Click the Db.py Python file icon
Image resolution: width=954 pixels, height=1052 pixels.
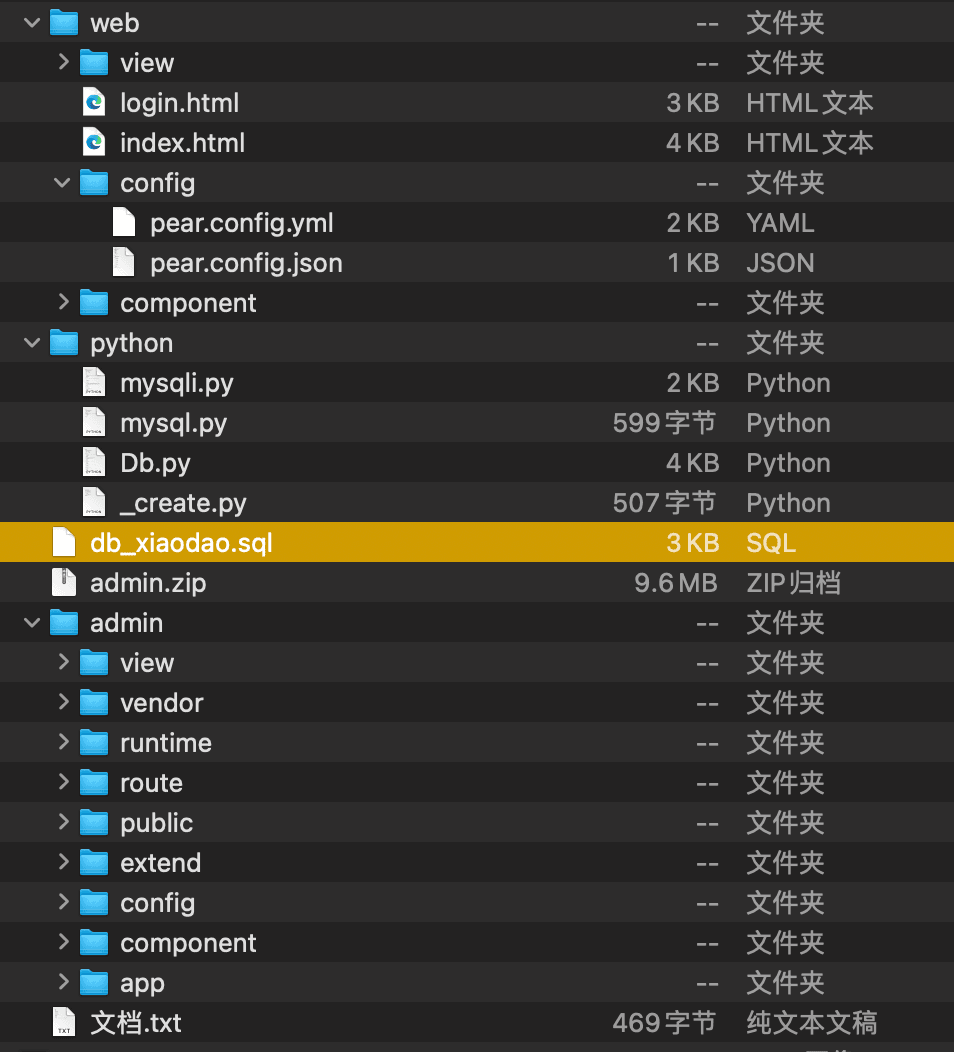point(94,463)
